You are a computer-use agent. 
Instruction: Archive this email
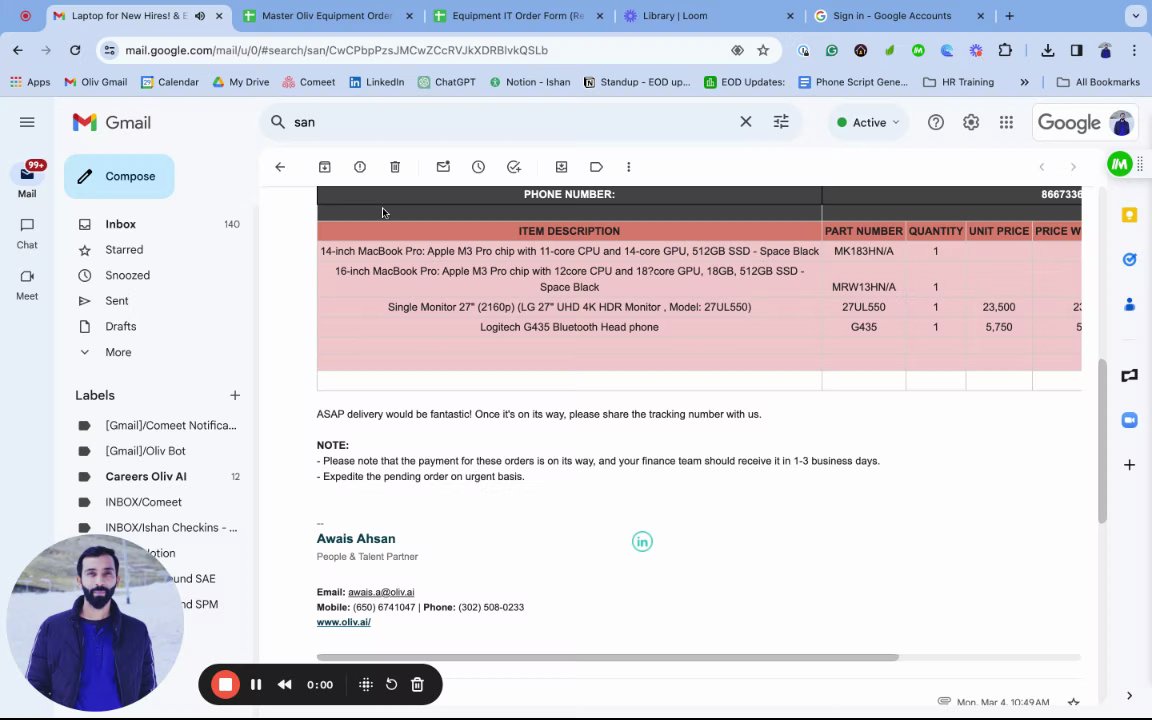click(325, 167)
